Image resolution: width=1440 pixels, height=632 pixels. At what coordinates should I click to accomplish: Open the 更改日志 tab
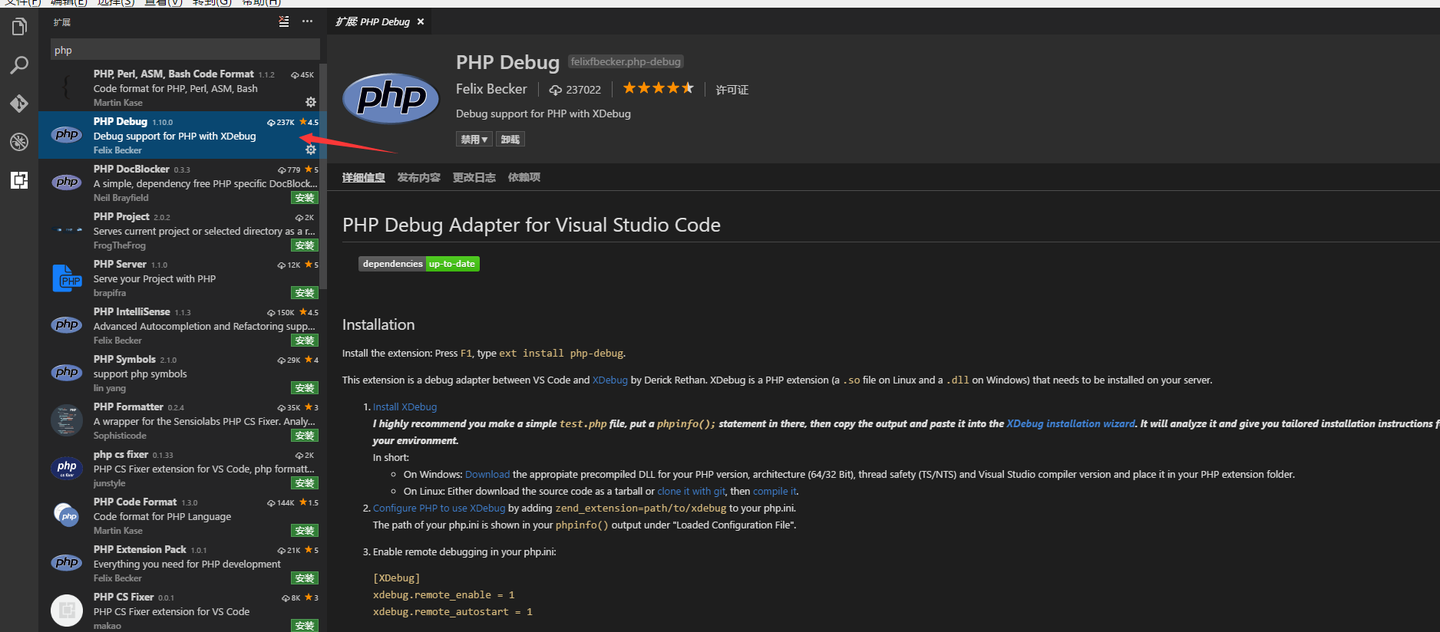click(474, 177)
